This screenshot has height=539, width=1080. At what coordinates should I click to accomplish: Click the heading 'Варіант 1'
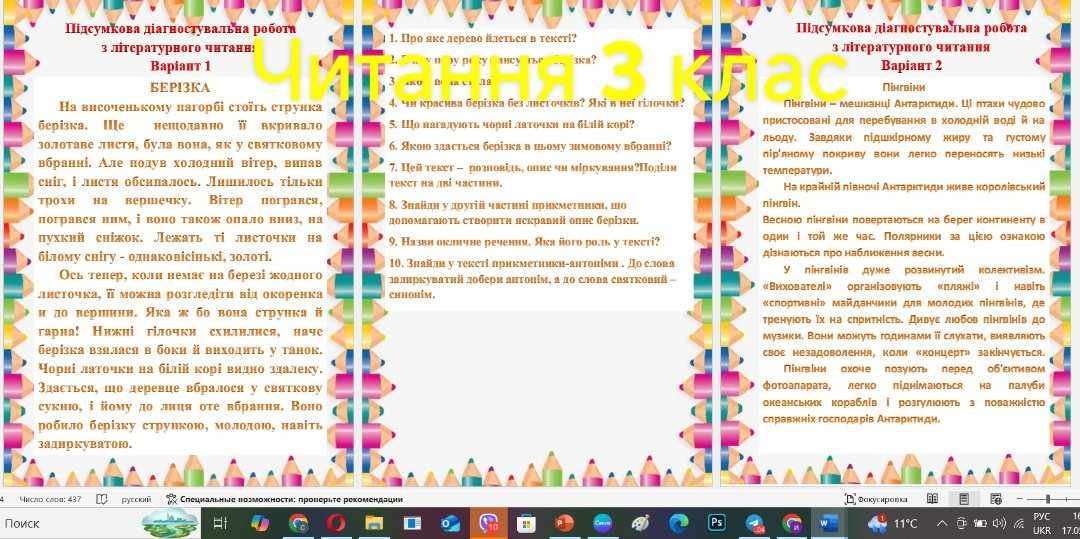180,66
